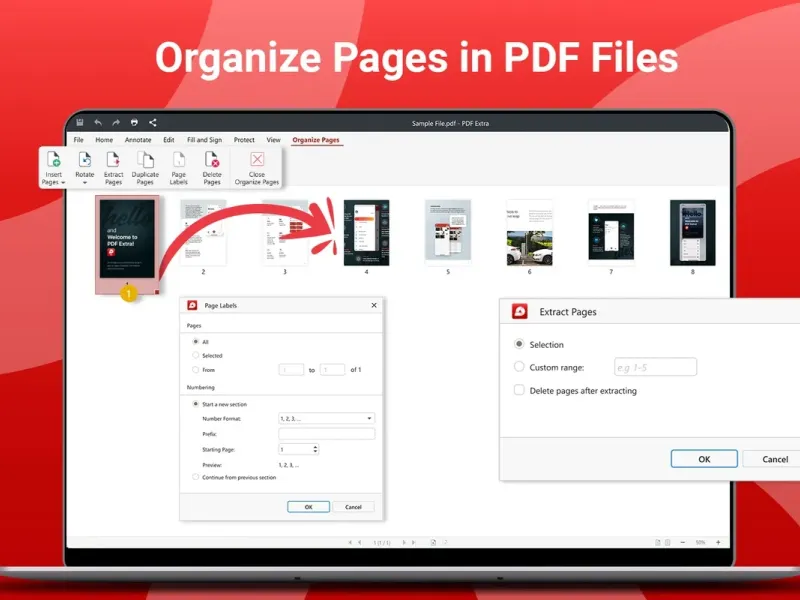
Task: Click the save icon in title bar
Action: tap(80, 122)
